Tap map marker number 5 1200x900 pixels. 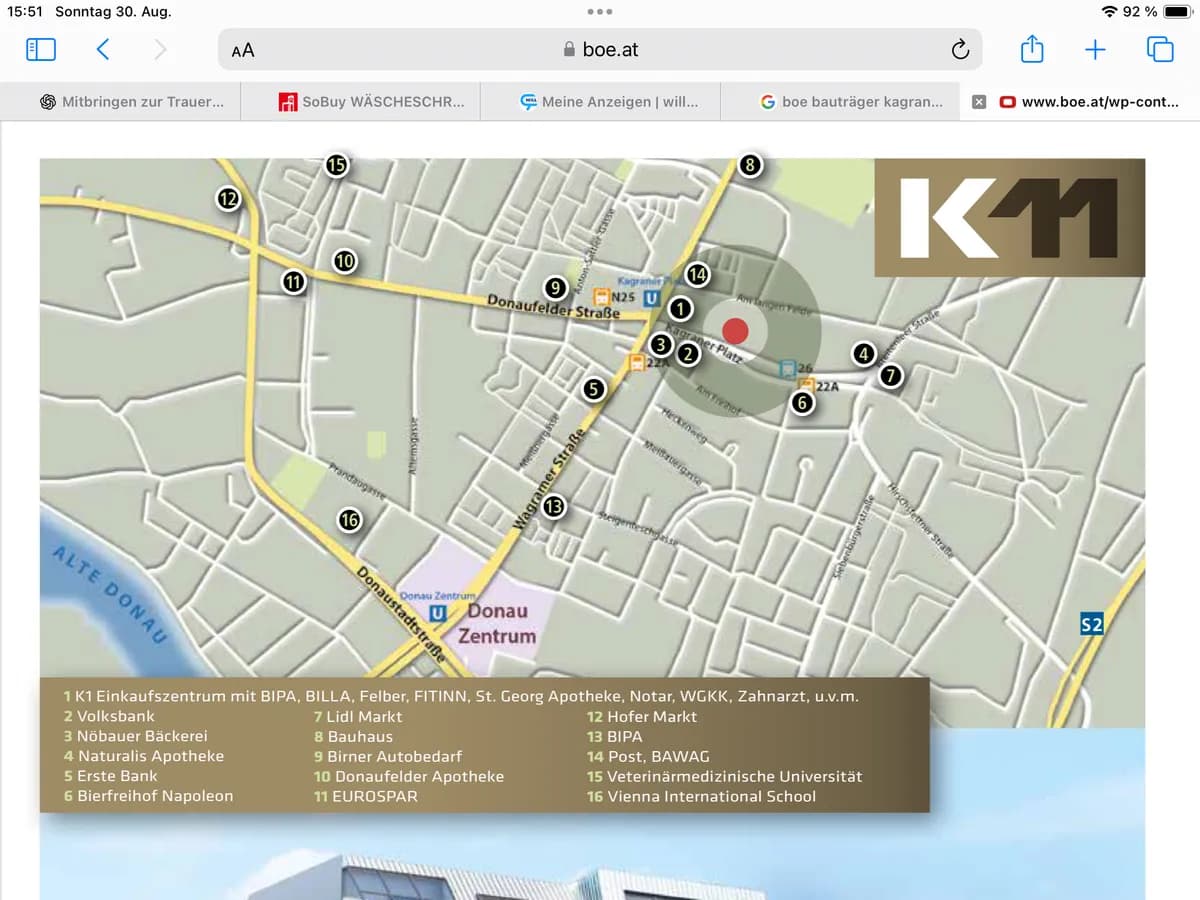point(594,389)
